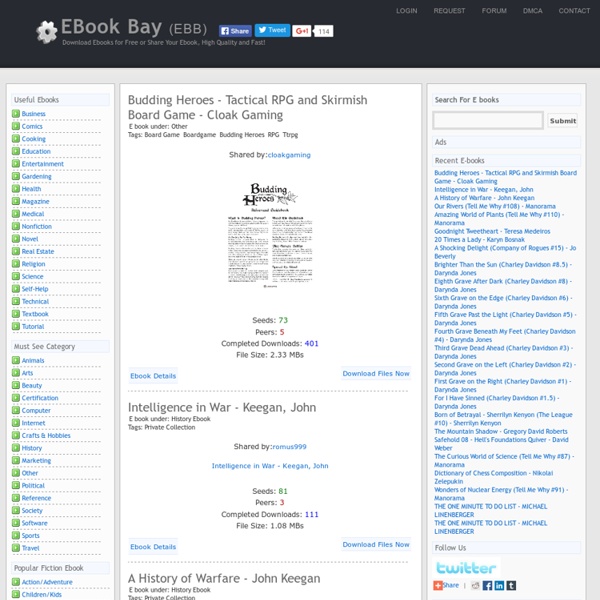Select the Cooking category in Useful Ebooks
Viewport: 600px width, 600px height.
click(x=34, y=139)
